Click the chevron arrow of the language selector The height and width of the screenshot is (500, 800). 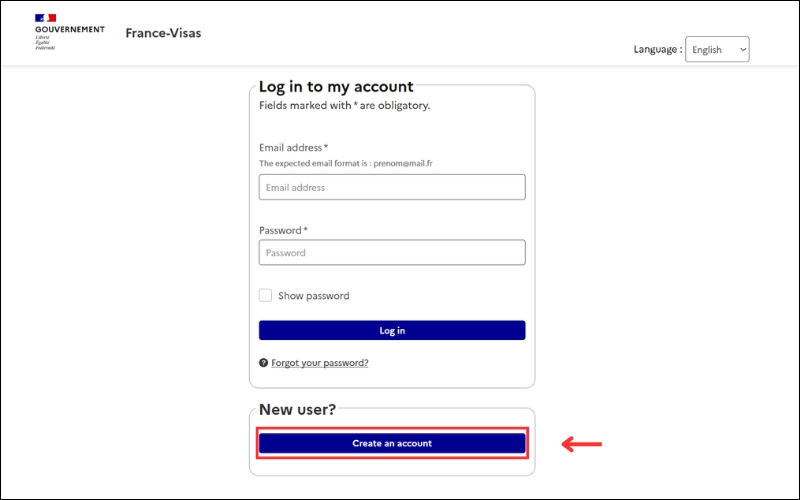click(741, 49)
